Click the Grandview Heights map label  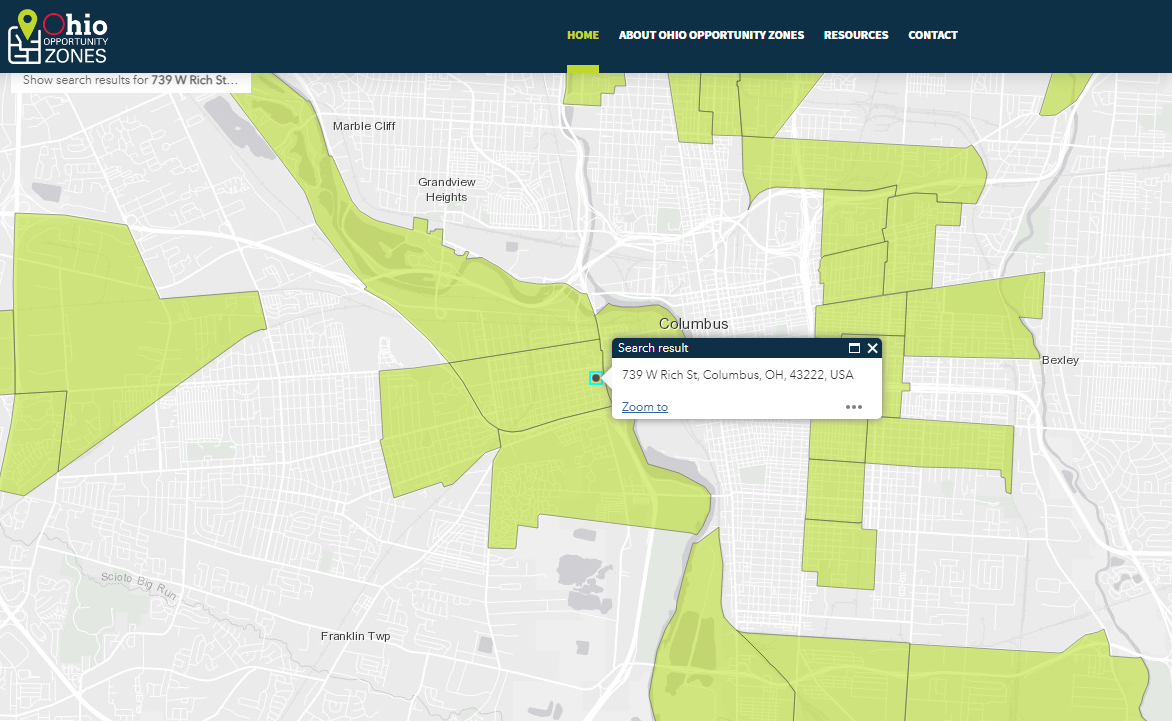pos(446,189)
